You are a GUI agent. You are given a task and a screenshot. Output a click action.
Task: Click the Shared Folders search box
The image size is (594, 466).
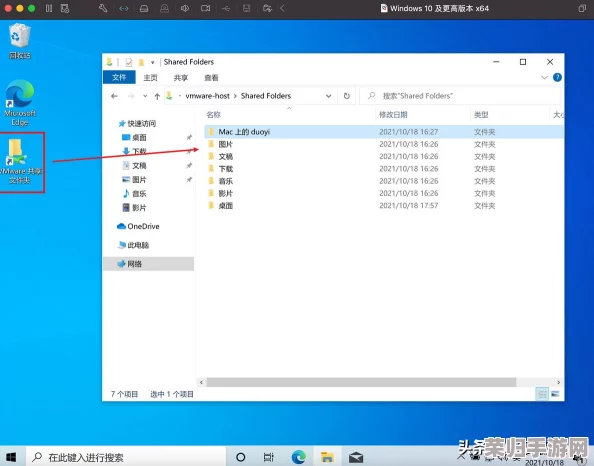[460, 96]
